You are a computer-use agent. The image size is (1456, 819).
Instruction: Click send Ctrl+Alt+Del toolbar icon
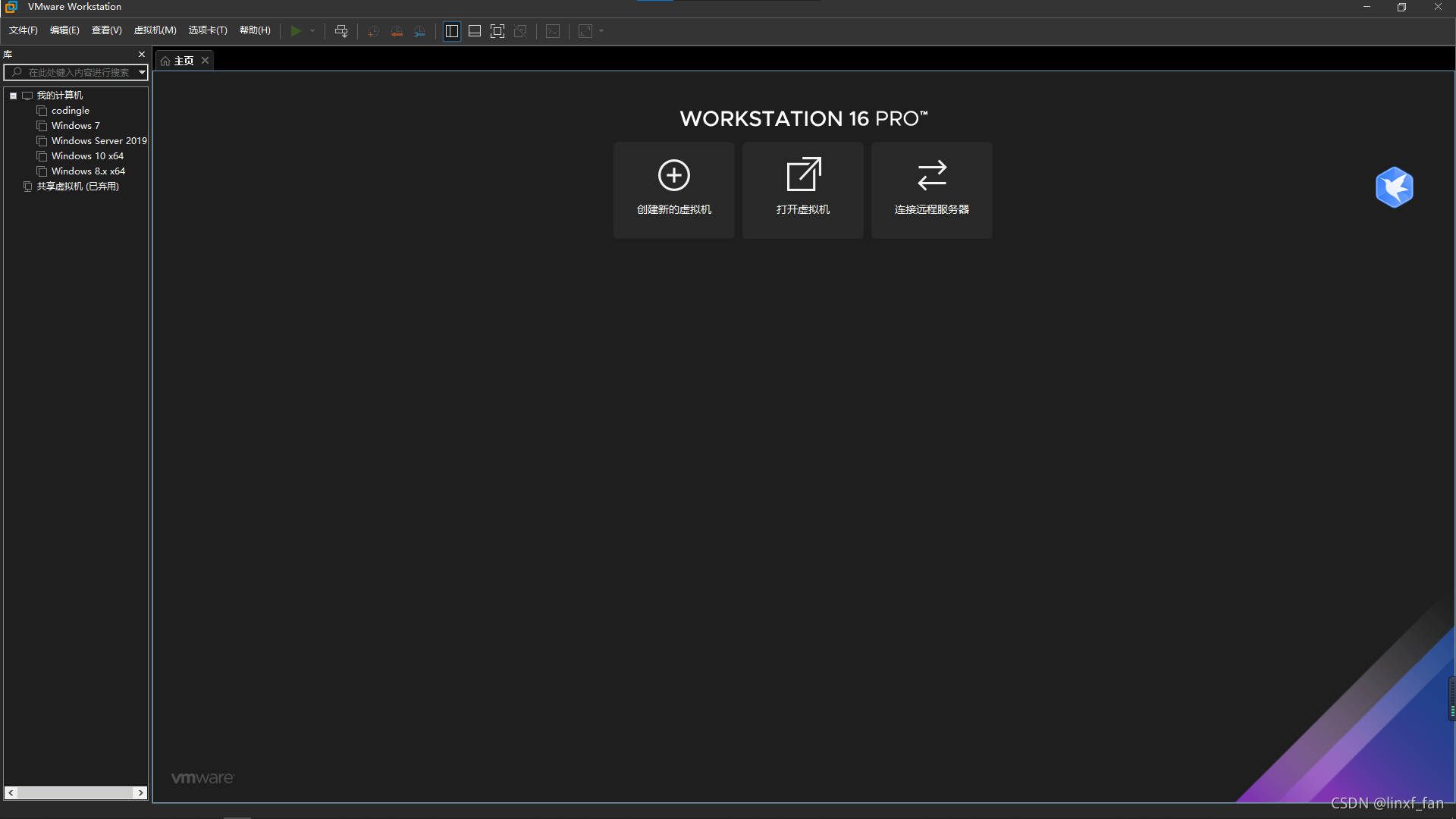341,31
